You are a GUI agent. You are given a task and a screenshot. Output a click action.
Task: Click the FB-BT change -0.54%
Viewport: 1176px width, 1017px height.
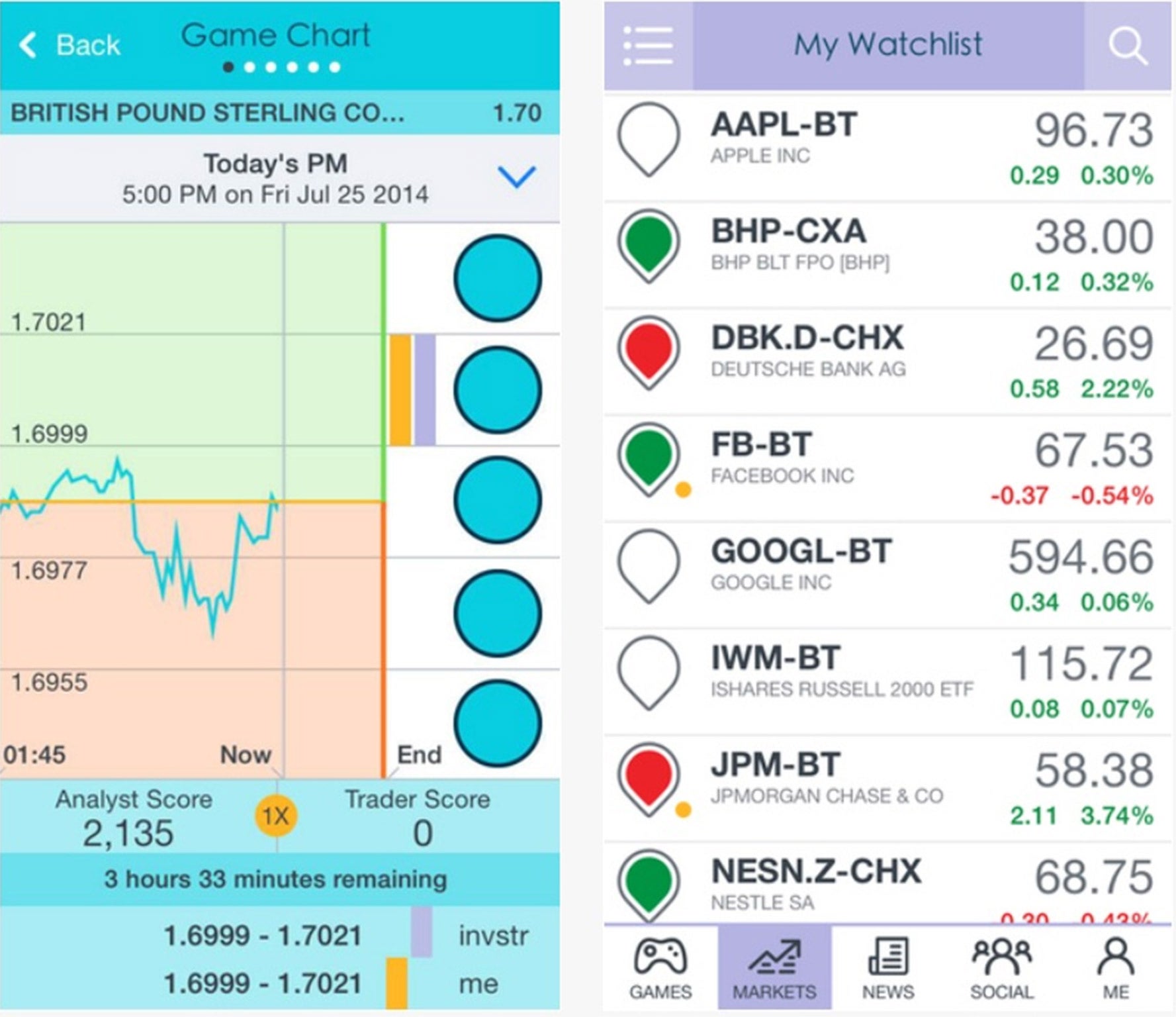pos(1112,495)
